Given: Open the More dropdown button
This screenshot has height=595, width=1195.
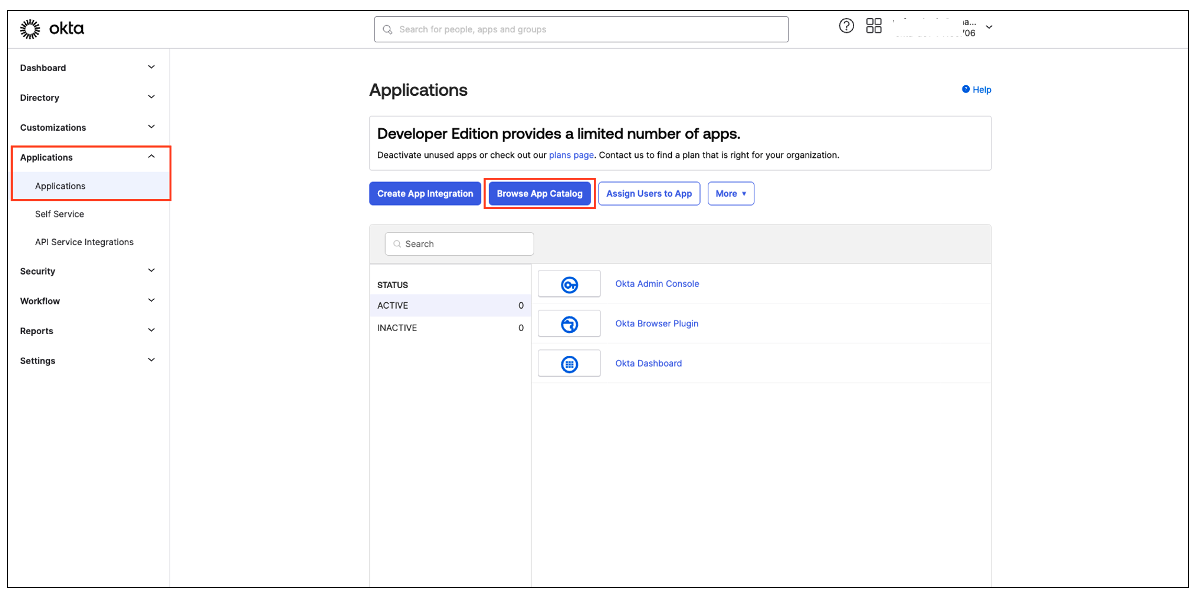Looking at the screenshot, I should (x=732, y=194).
